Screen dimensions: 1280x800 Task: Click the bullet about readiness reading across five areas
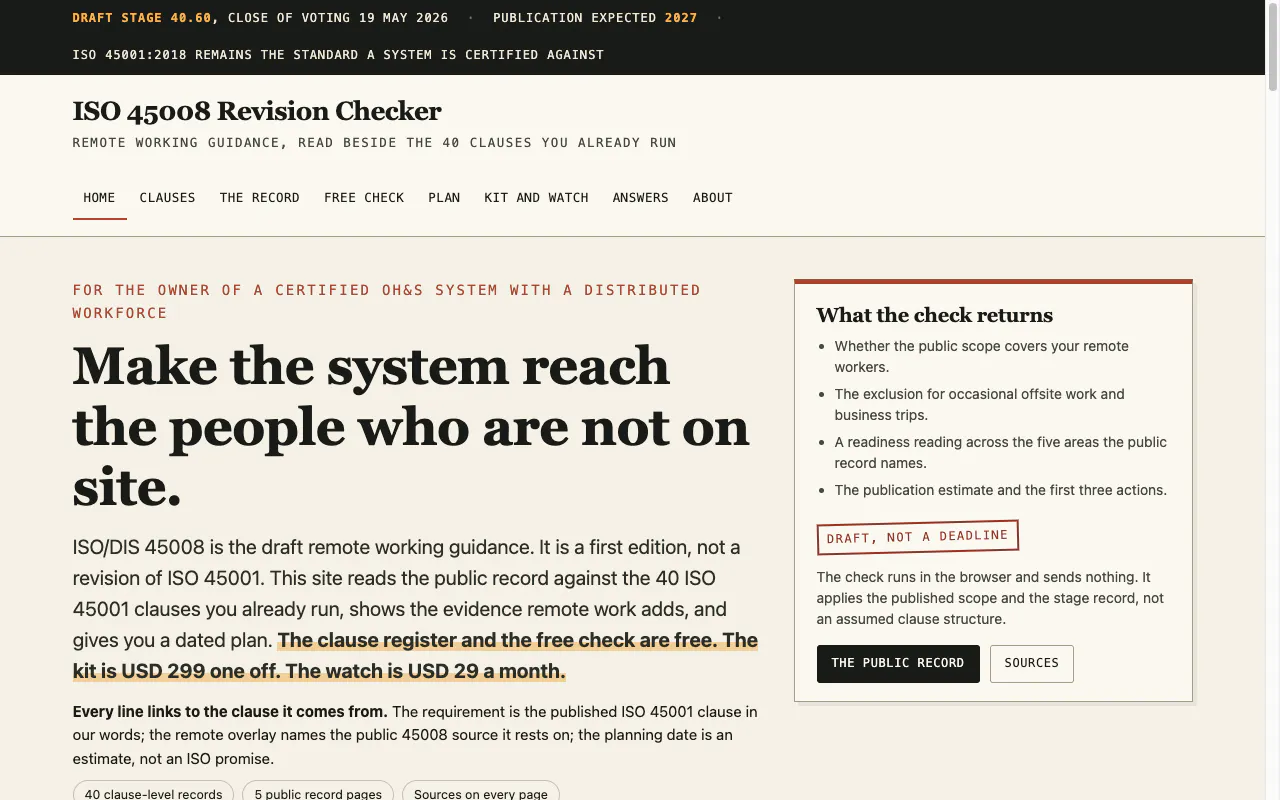pos(1001,452)
